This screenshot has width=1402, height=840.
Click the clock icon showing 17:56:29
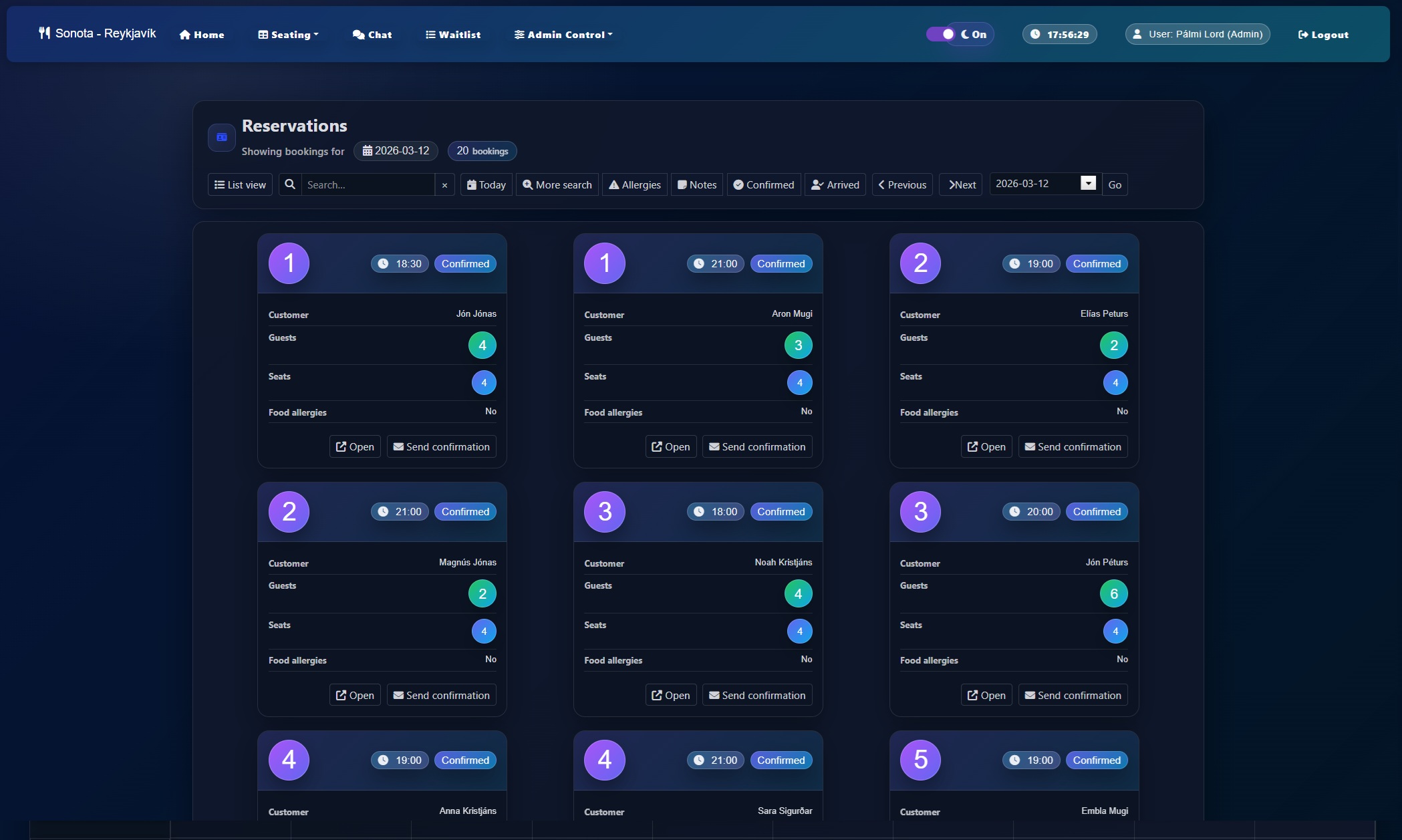(x=1035, y=34)
